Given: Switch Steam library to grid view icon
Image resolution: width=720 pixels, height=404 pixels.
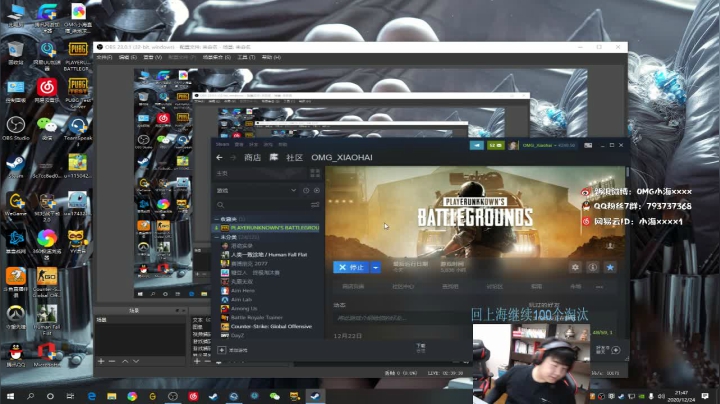Looking at the screenshot, I should click(315, 173).
